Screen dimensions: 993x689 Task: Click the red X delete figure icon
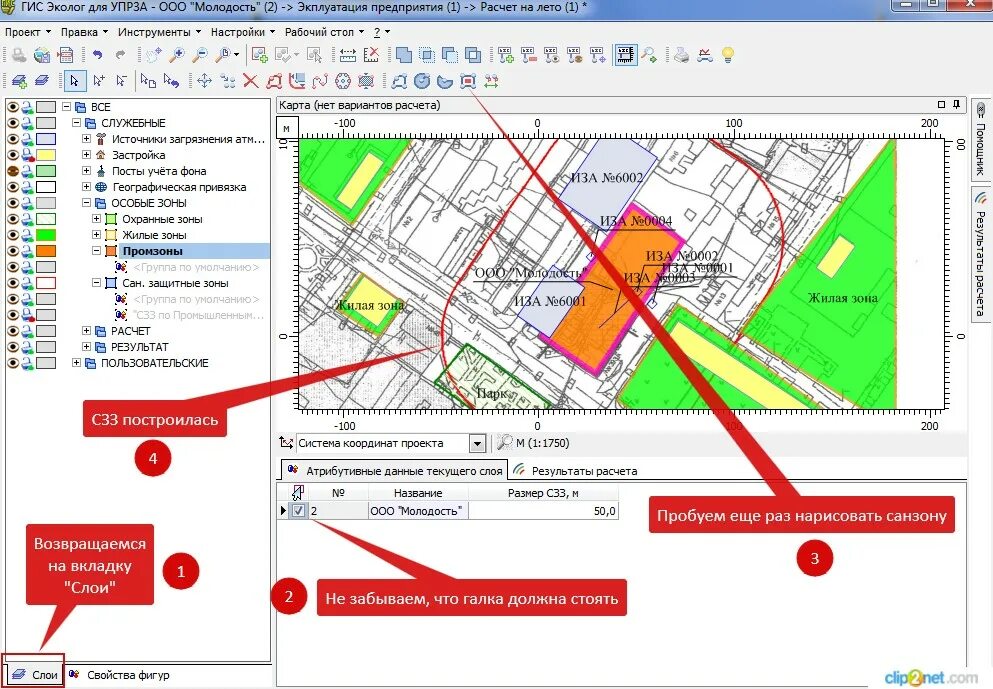click(251, 81)
